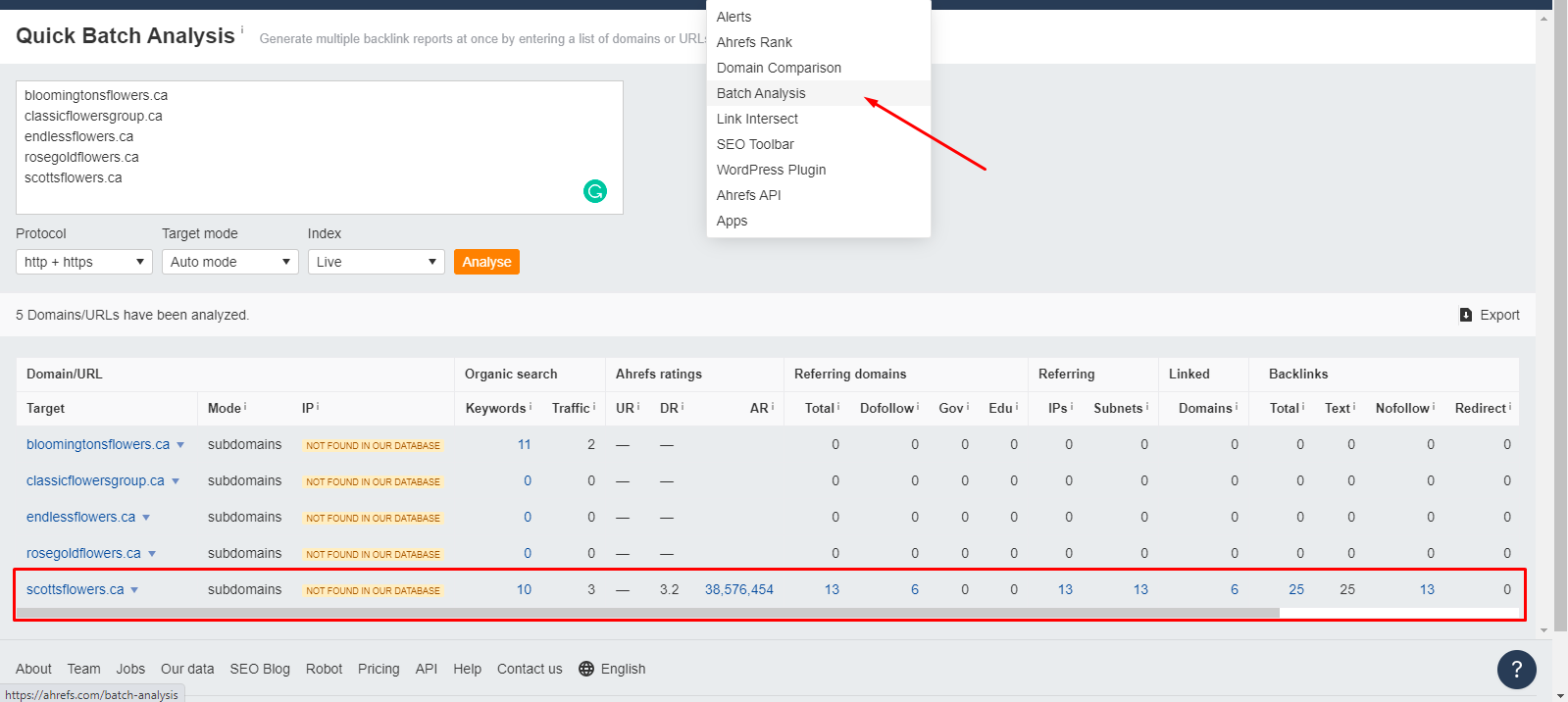The height and width of the screenshot is (702, 1568).
Task: Open the Our data footer link
Action: click(187, 669)
